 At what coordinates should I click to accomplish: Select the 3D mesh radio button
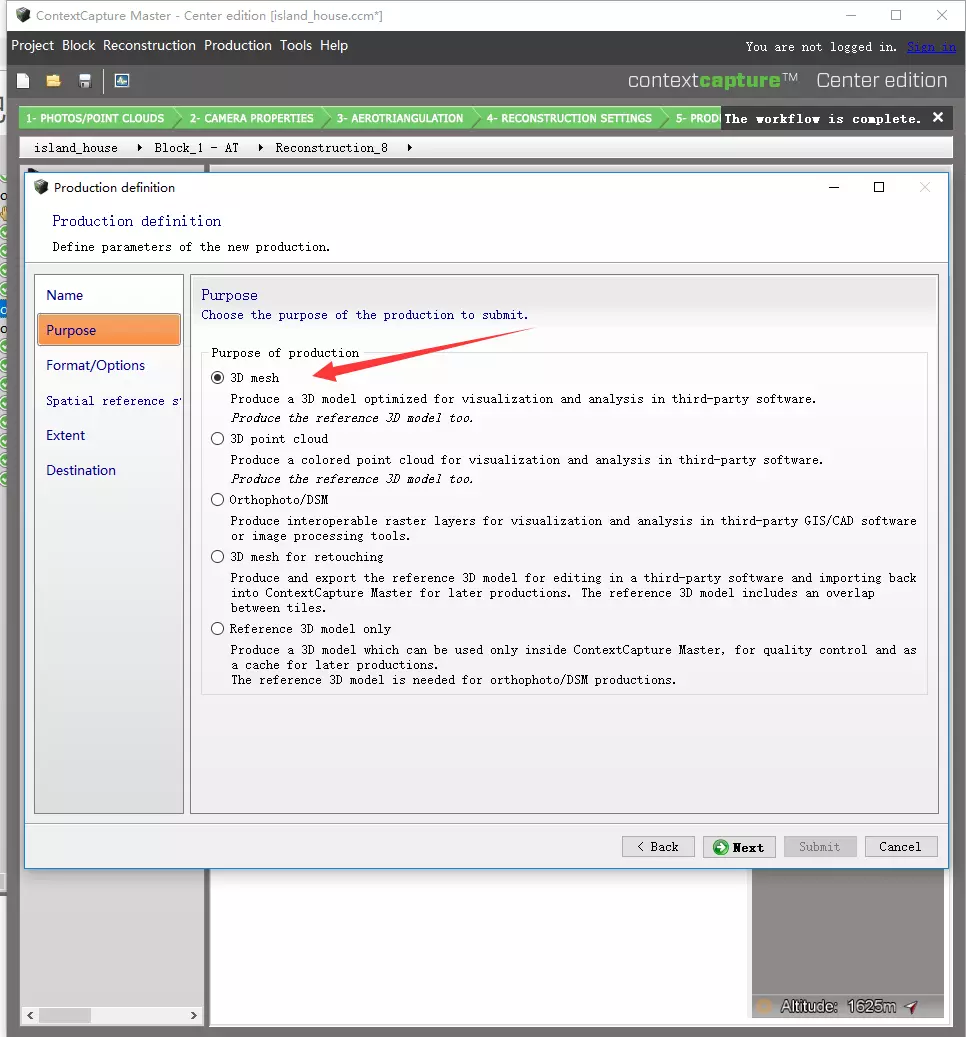(x=218, y=378)
